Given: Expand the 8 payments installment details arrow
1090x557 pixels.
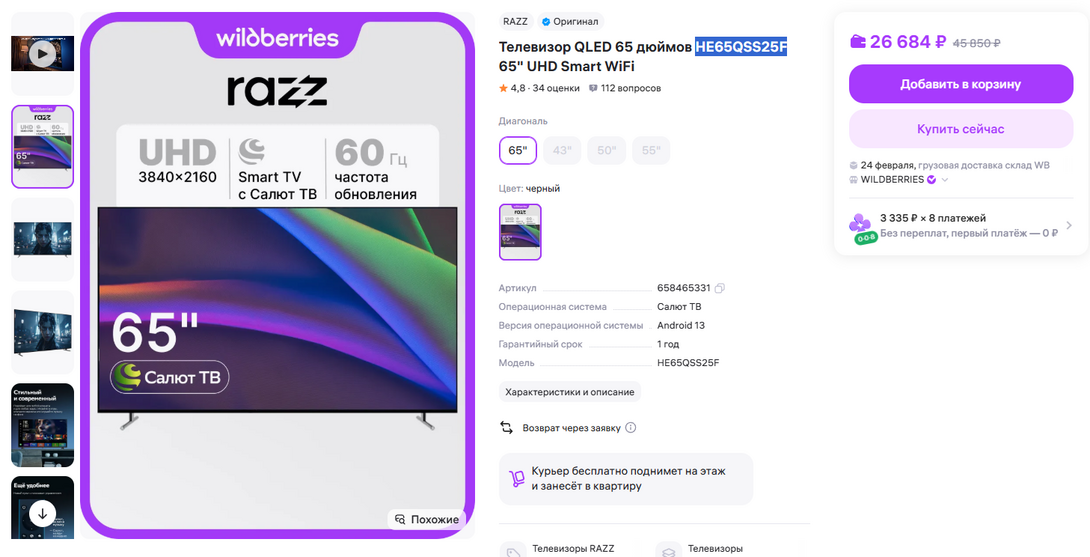Looking at the screenshot, I should click(1068, 225).
